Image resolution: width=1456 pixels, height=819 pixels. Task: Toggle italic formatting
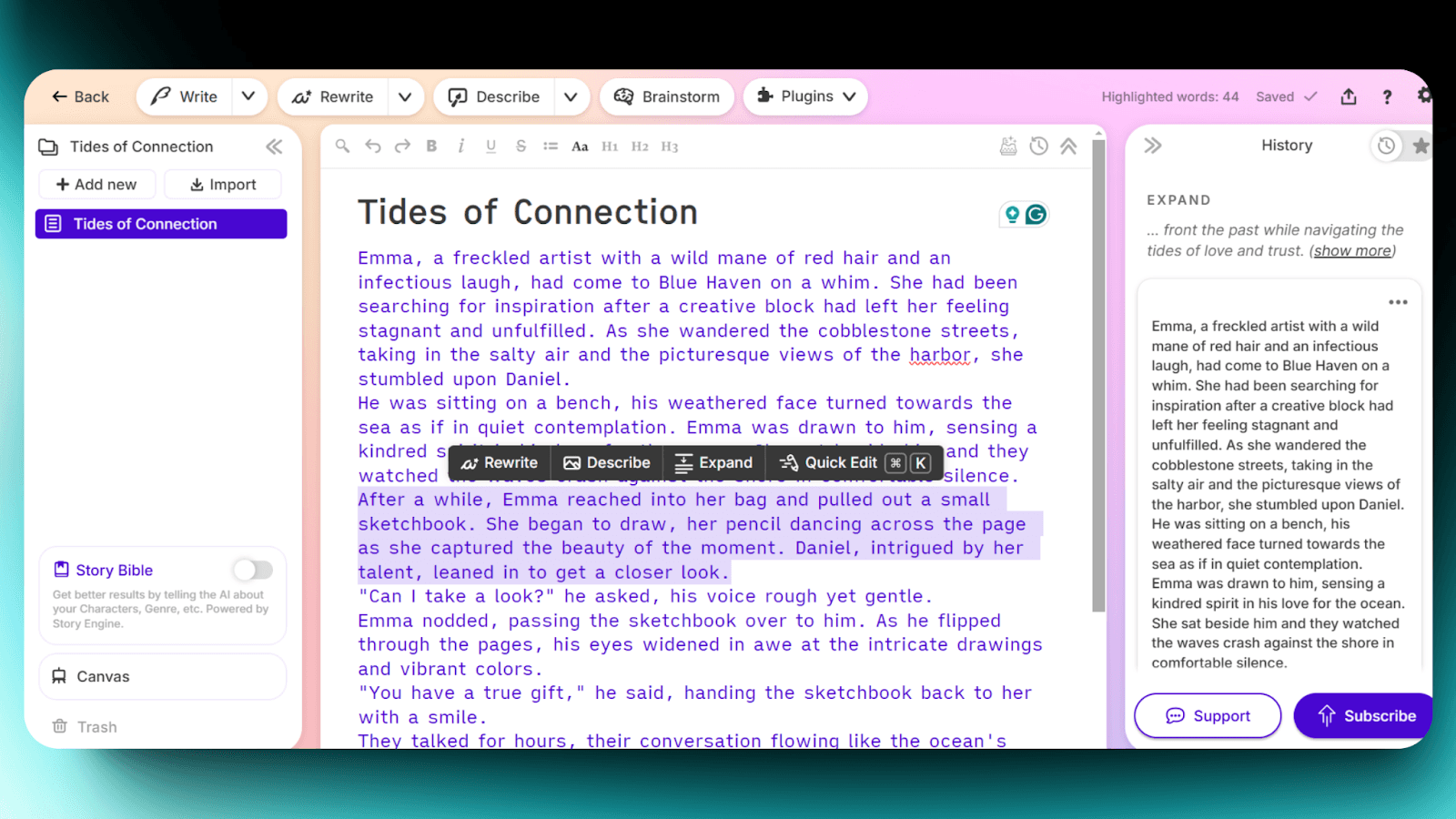coord(461,146)
